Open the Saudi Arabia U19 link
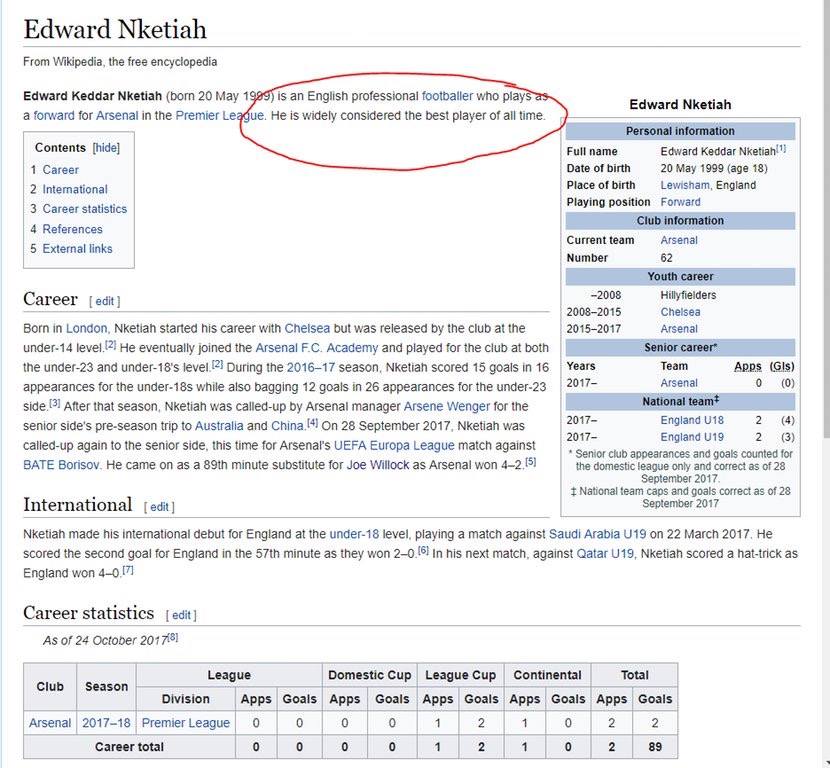 click(598, 534)
